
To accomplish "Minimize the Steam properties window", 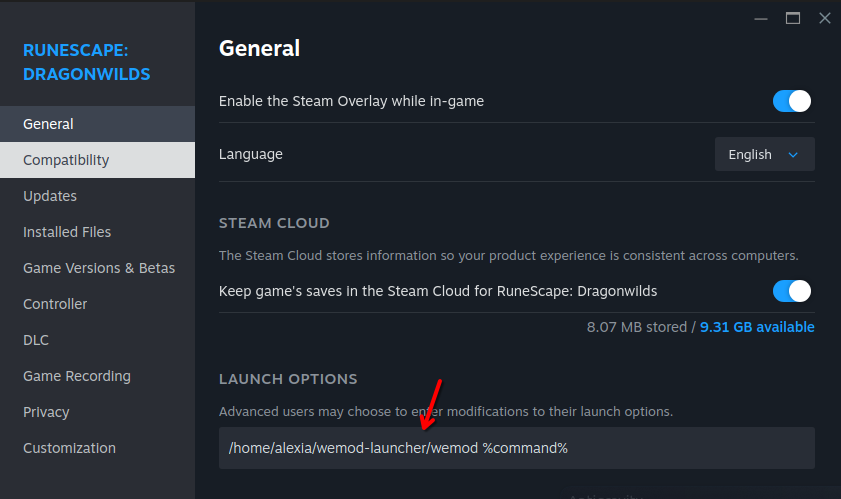I will pyautogui.click(x=763, y=18).
